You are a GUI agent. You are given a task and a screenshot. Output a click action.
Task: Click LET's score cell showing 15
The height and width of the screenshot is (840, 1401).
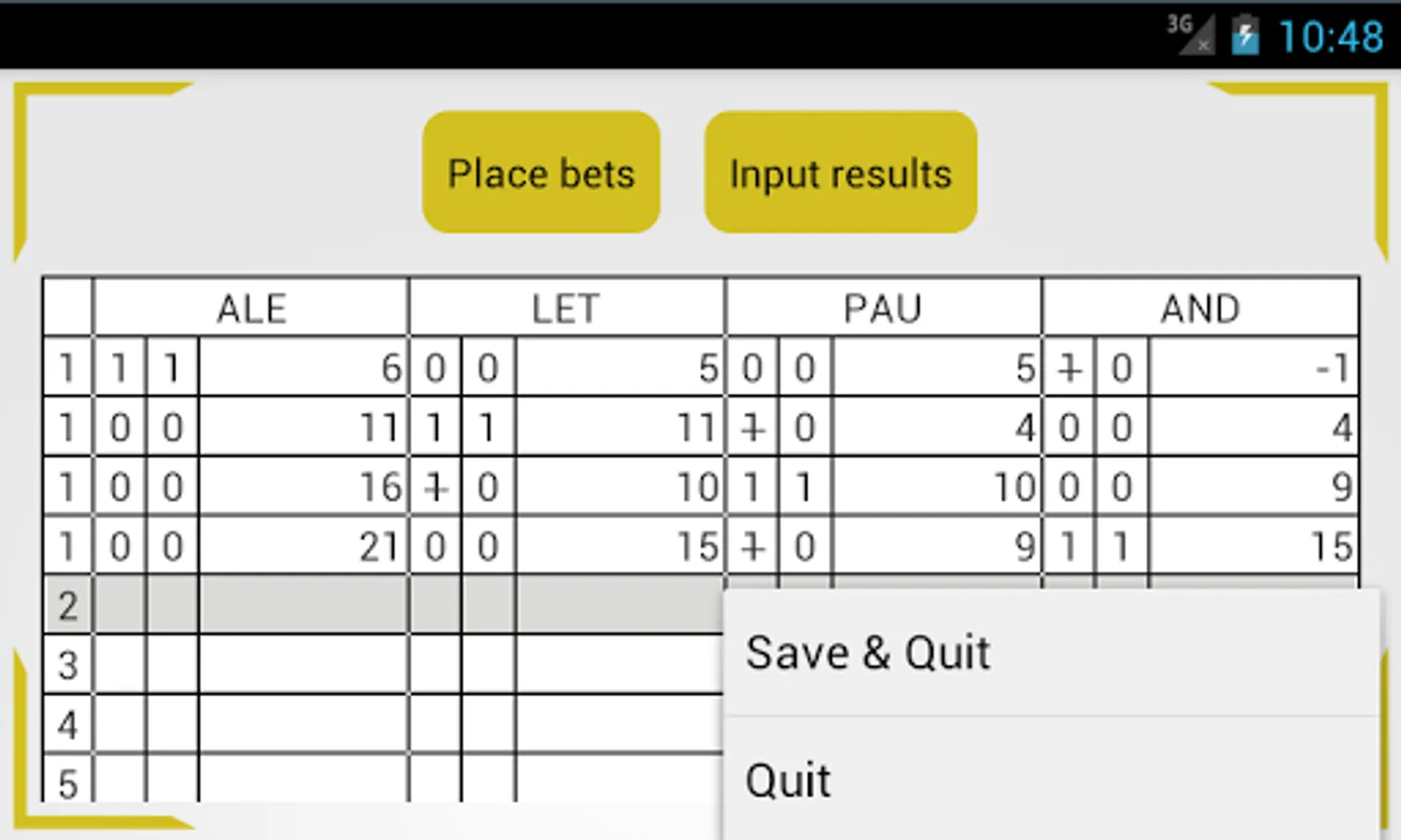coord(620,547)
